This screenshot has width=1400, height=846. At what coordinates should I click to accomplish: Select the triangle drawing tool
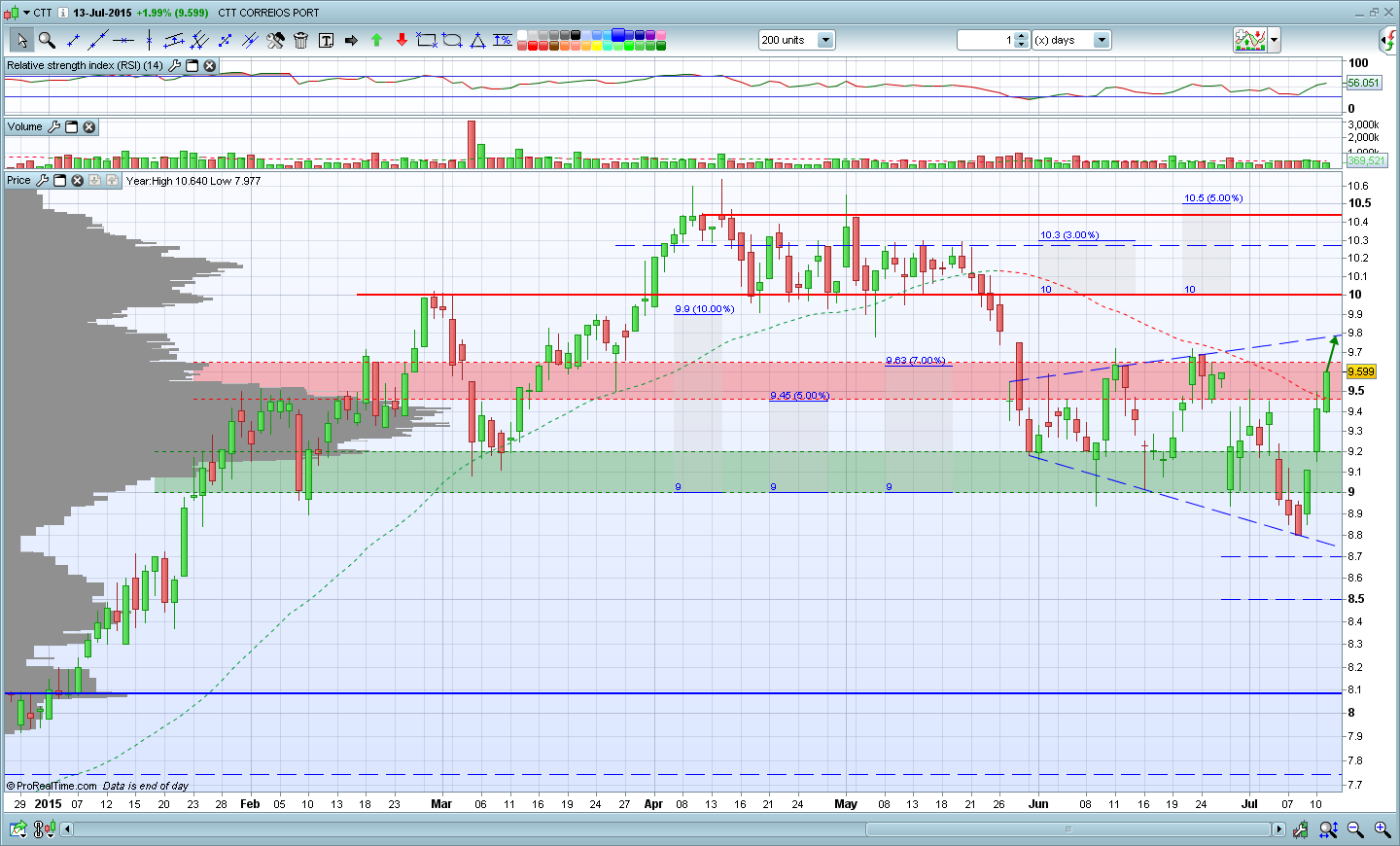click(x=477, y=40)
